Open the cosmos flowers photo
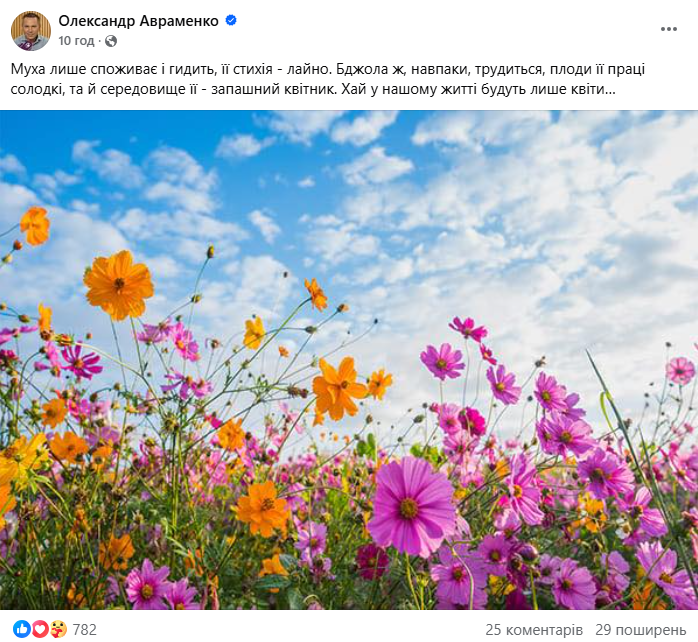Viewport: 698px width, 642px height. pos(349,360)
